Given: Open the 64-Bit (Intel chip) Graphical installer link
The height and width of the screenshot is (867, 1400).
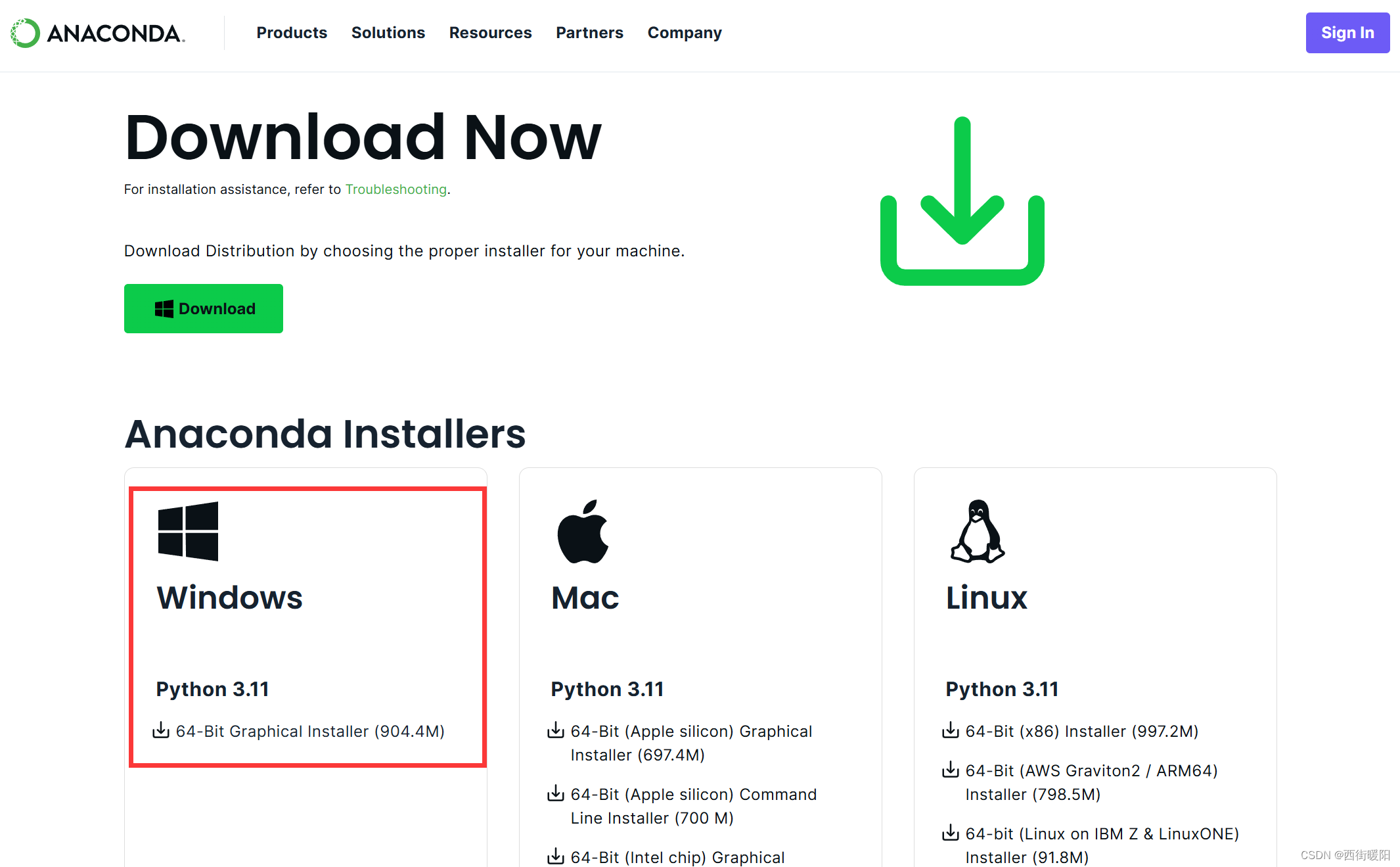Looking at the screenshot, I should click(677, 857).
